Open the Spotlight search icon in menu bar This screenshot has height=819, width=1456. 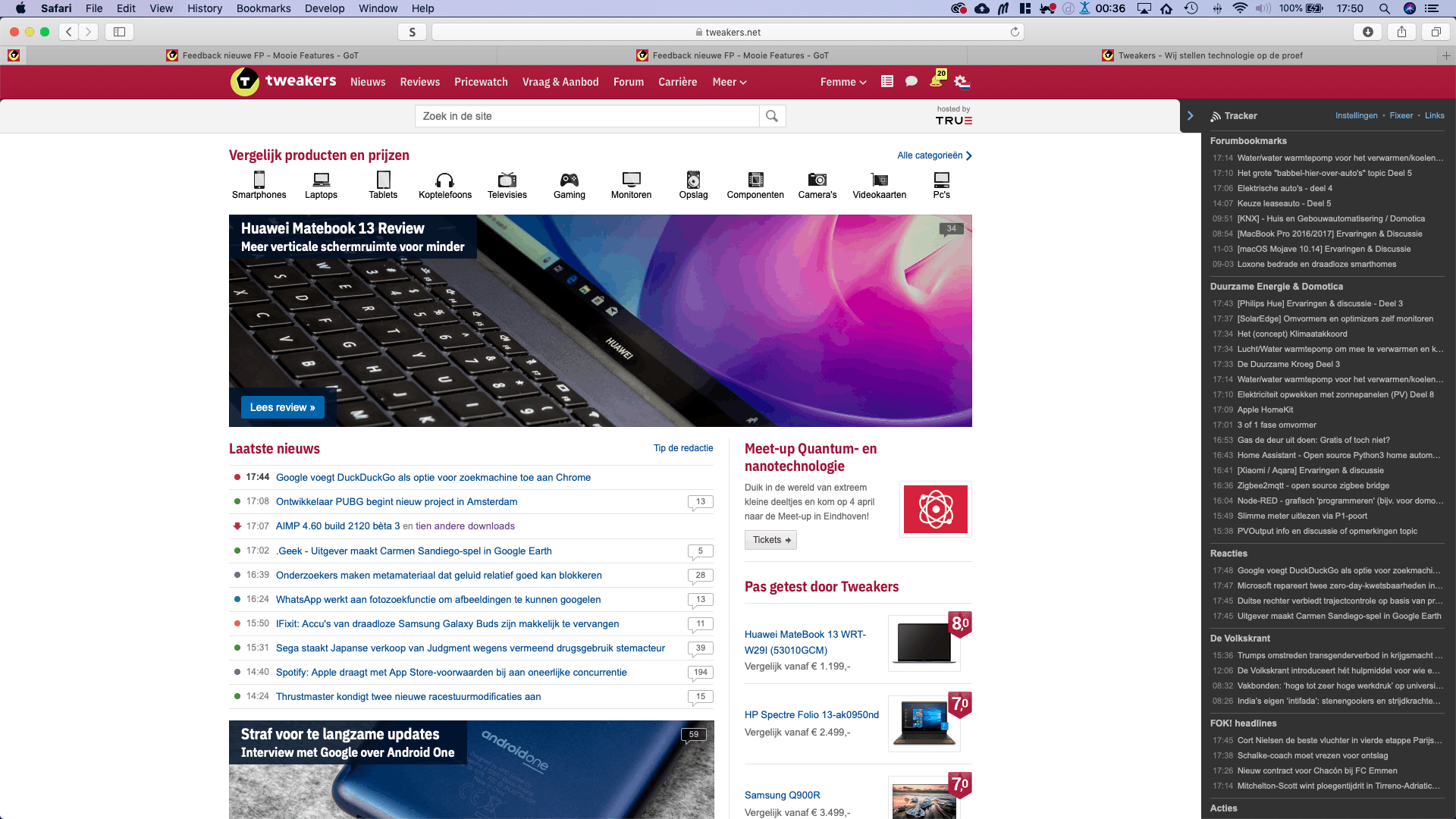(x=1384, y=8)
